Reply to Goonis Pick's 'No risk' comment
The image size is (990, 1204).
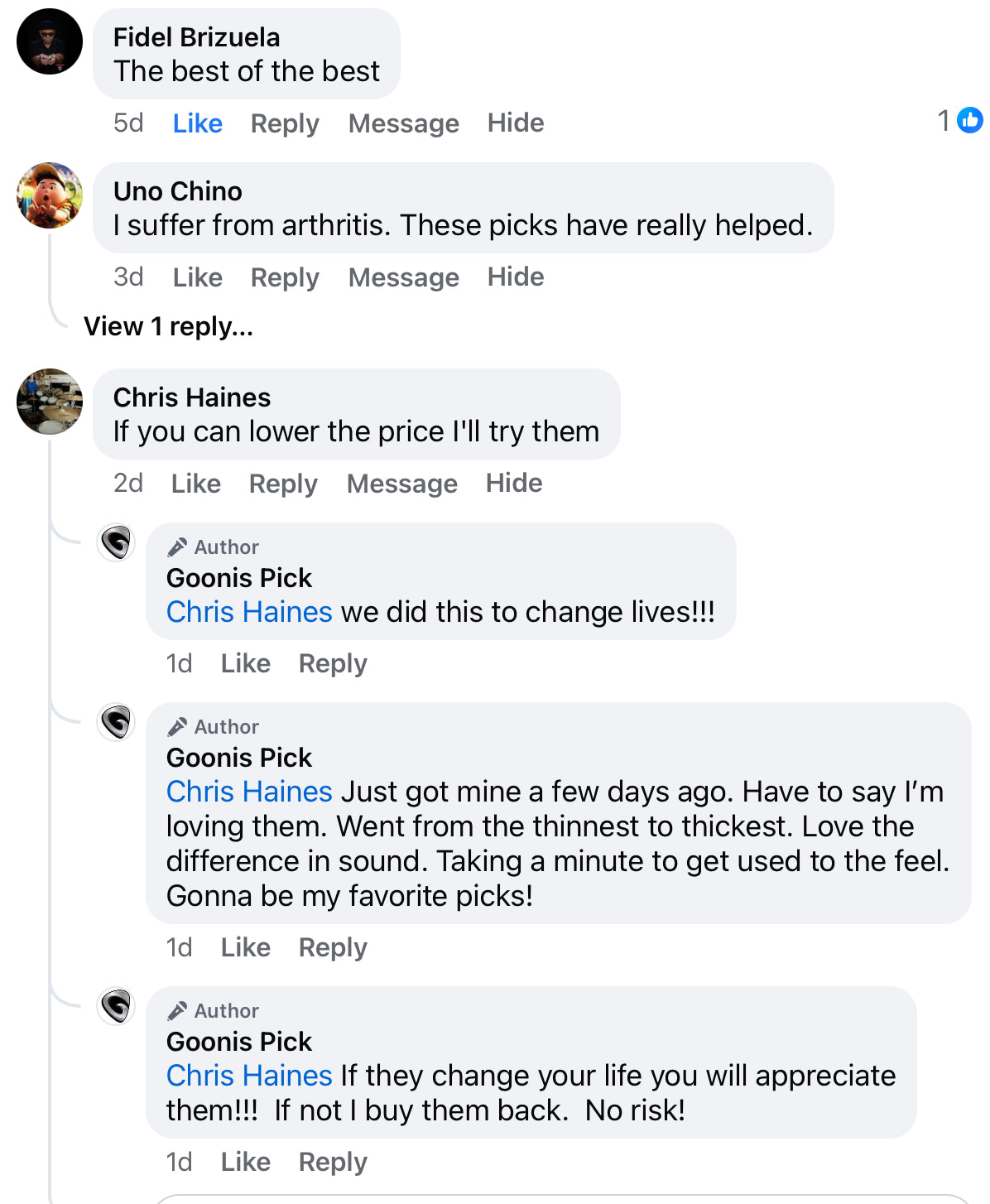coord(333,1163)
